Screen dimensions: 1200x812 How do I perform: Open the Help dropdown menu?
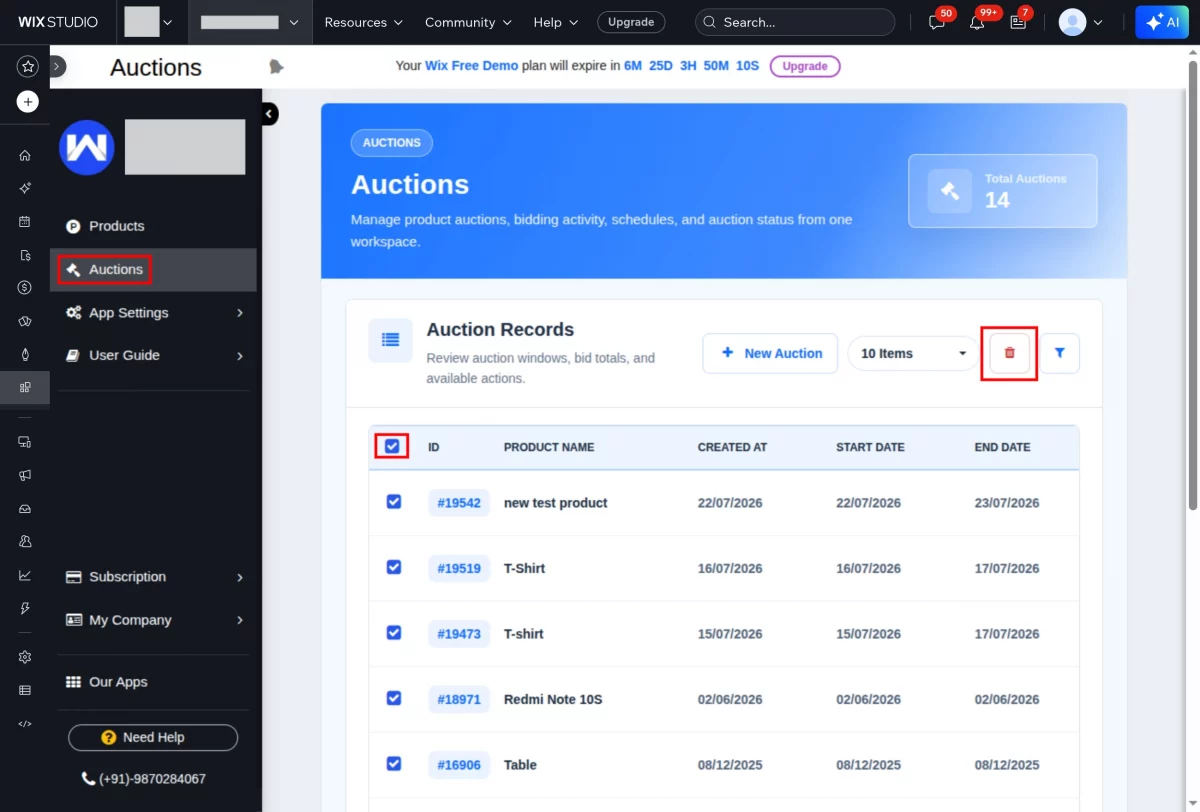coord(556,22)
